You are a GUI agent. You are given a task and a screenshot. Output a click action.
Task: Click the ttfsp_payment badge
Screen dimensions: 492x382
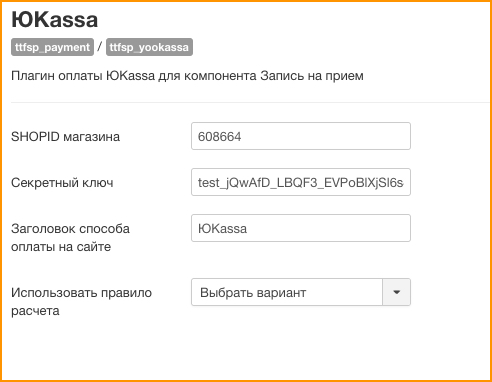52,47
